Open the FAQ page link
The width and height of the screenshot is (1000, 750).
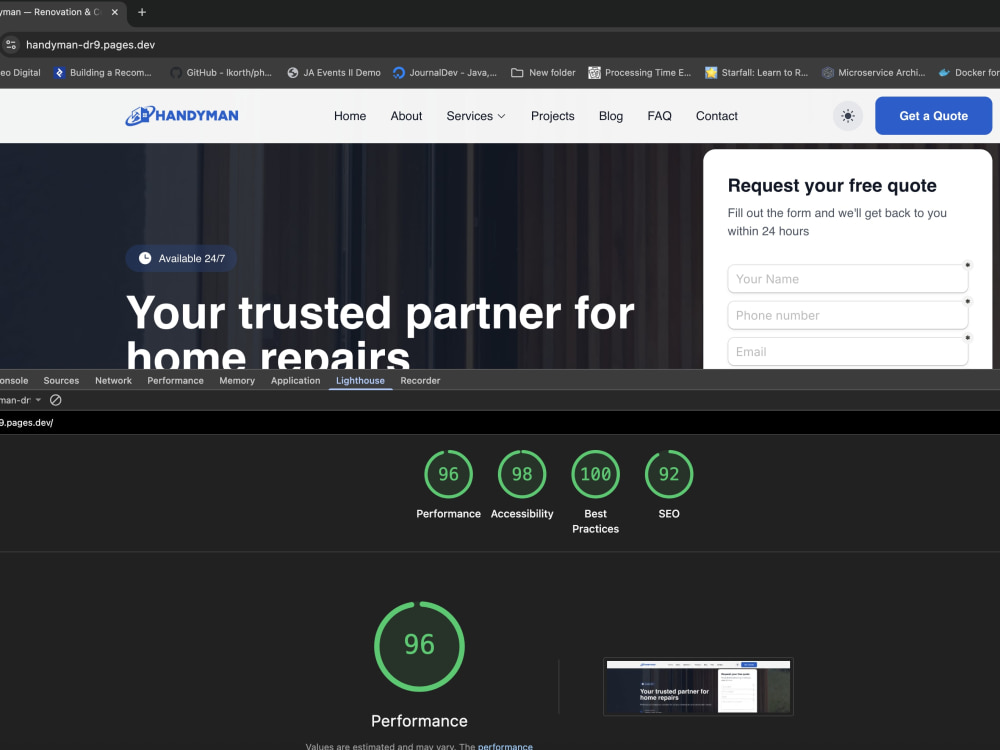click(x=659, y=116)
